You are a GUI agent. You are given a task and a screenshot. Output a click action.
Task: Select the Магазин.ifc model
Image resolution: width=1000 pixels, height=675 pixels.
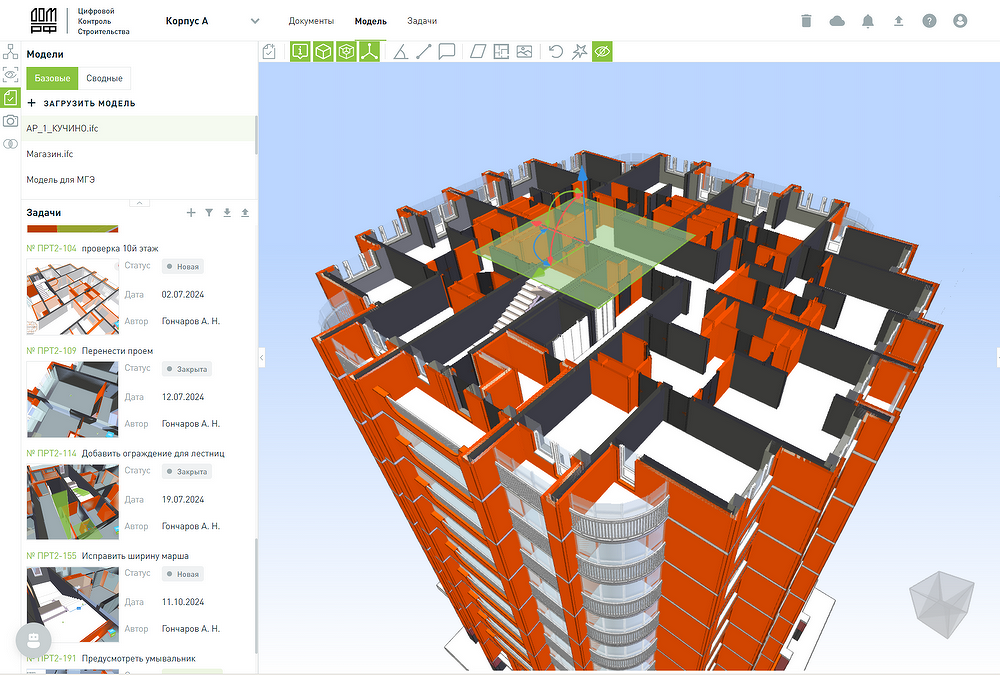click(x=138, y=154)
